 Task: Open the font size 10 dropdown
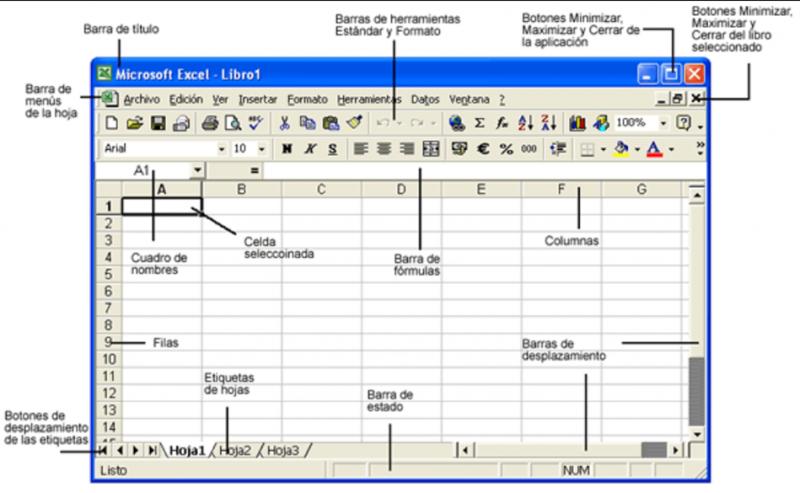point(262,150)
